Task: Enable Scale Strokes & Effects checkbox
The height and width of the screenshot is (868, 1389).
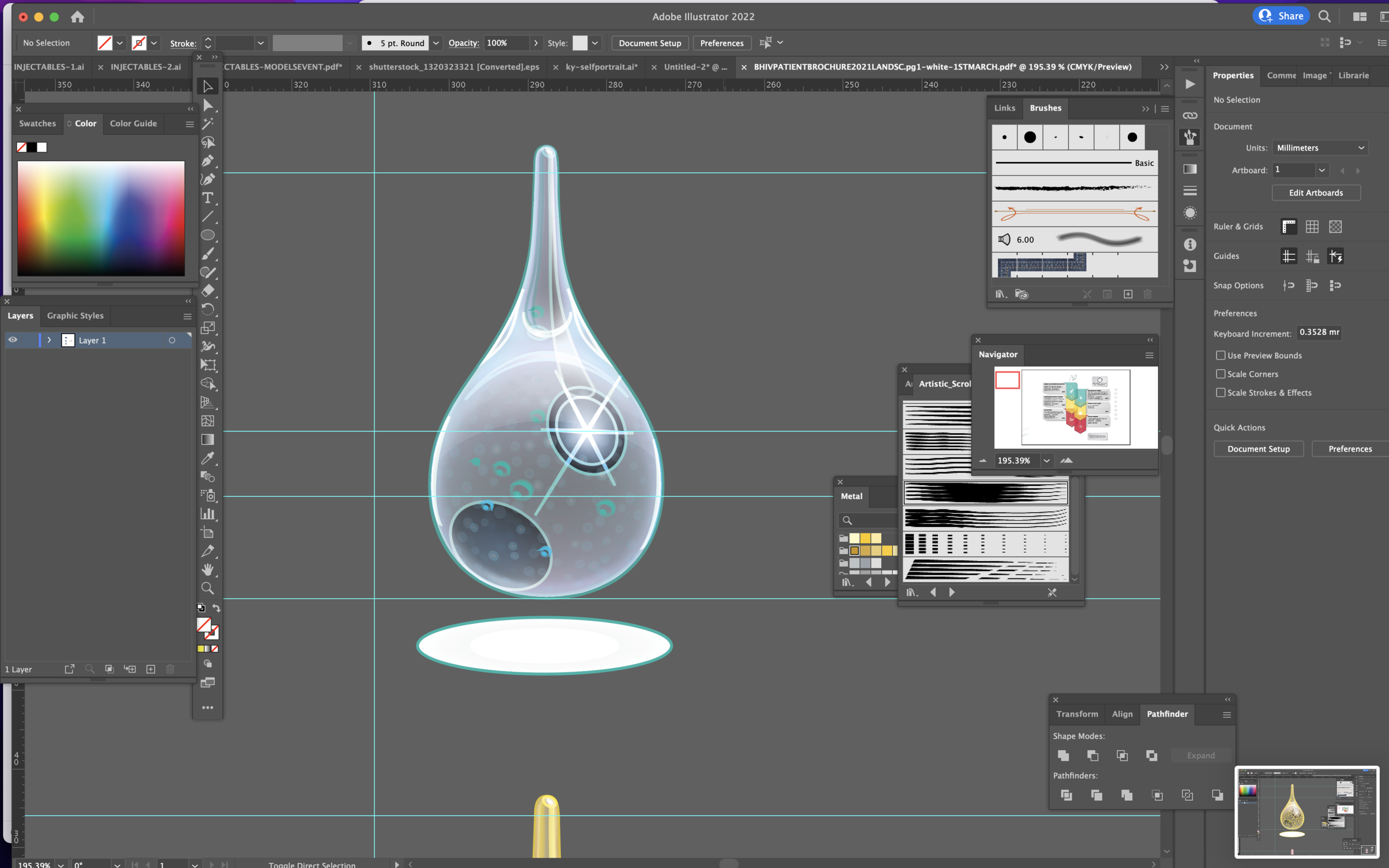Action: tap(1221, 393)
